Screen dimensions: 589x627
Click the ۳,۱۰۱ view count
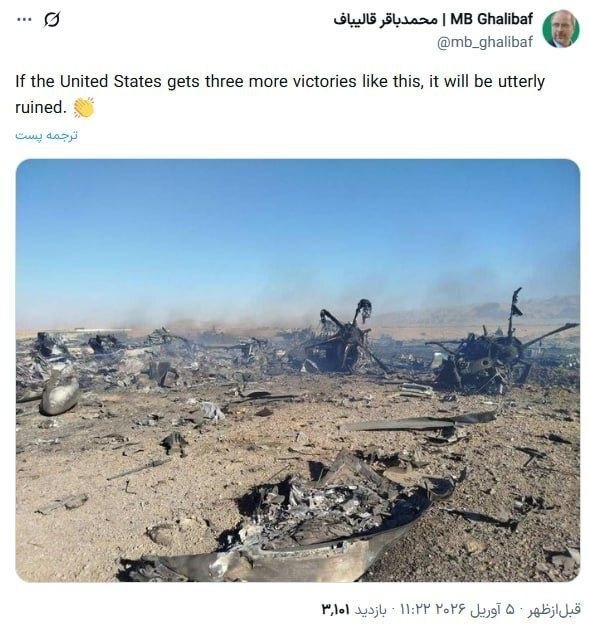coord(335,610)
